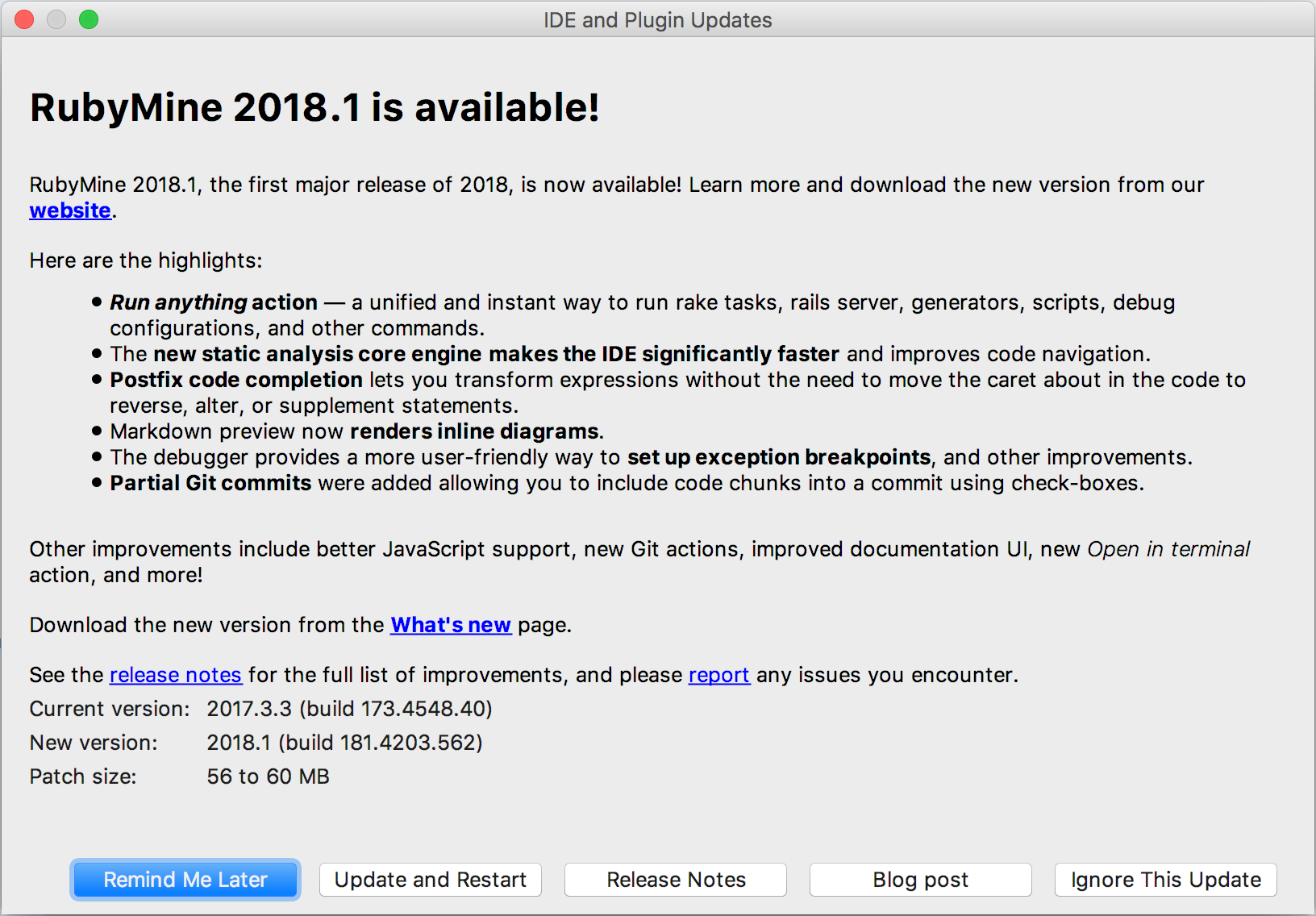
Task: Click the 'Current version:' label
Action: [110, 709]
